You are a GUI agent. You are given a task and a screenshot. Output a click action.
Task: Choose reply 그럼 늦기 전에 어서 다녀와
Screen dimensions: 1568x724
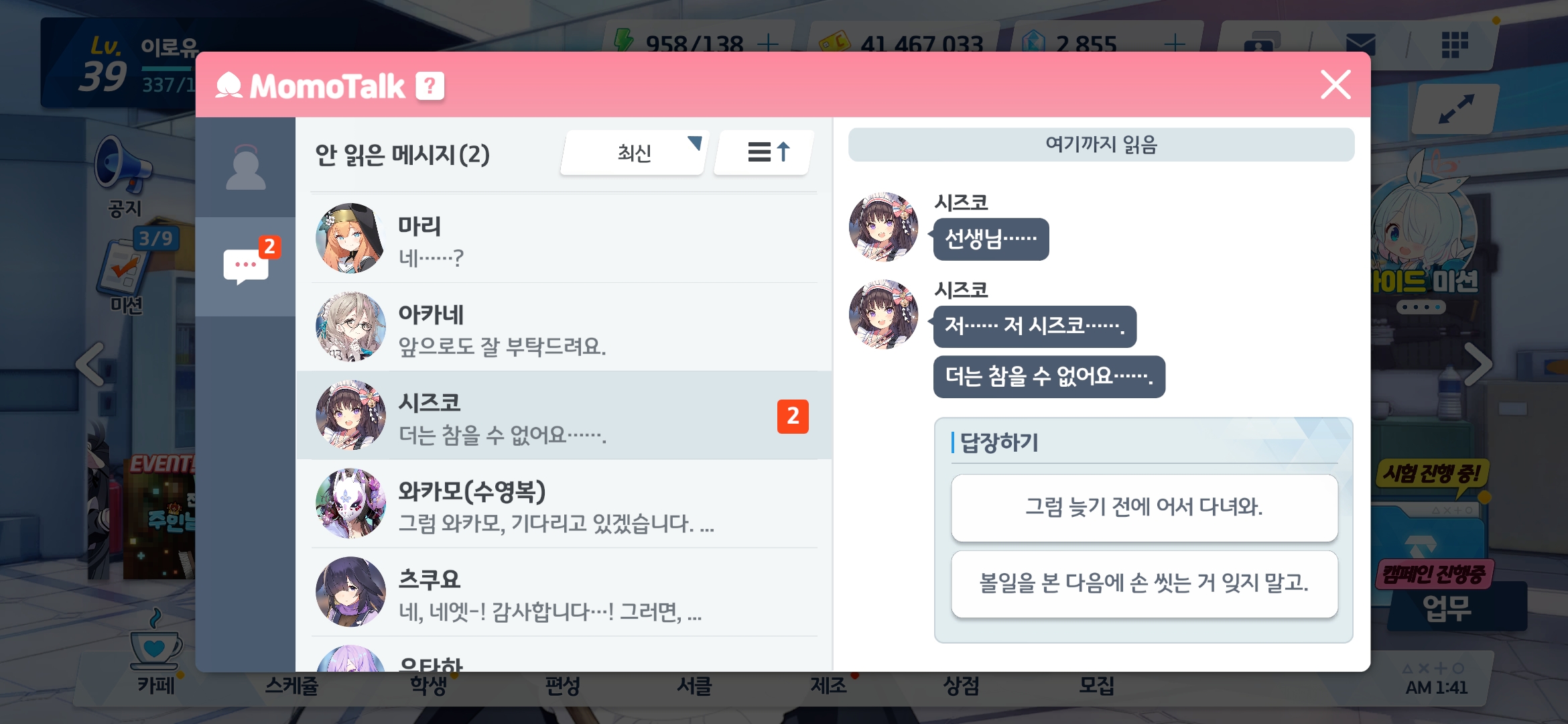click(x=1144, y=507)
